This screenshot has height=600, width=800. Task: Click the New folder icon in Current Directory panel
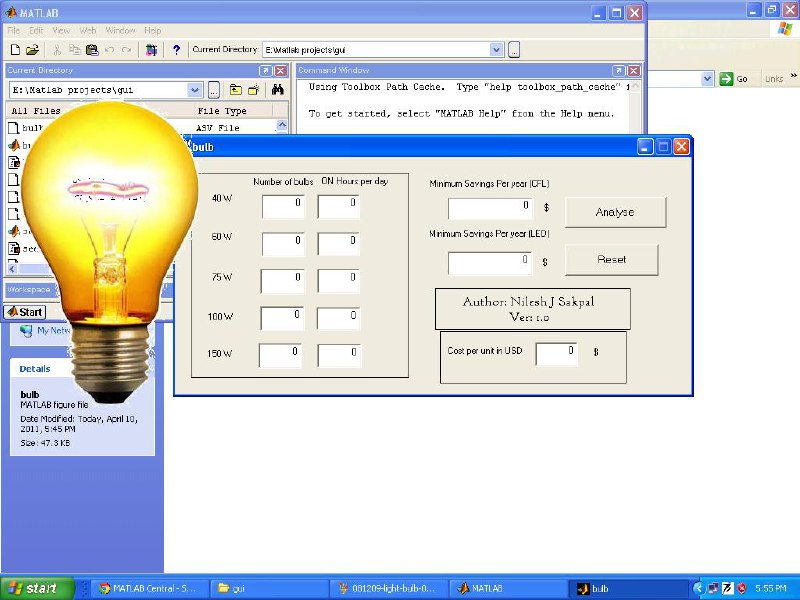click(x=254, y=90)
